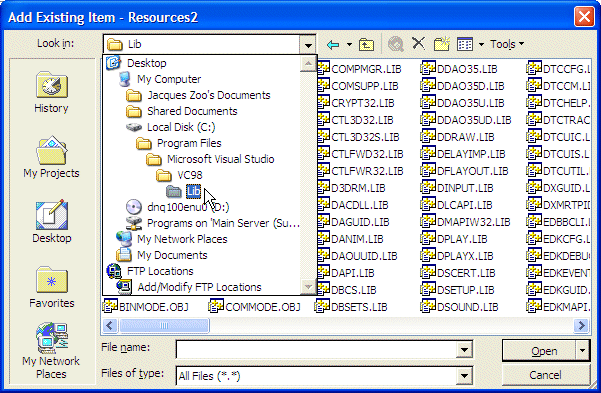601x393 pixels.
Task: Open the Back arrow history dropdown
Action: tap(349, 44)
